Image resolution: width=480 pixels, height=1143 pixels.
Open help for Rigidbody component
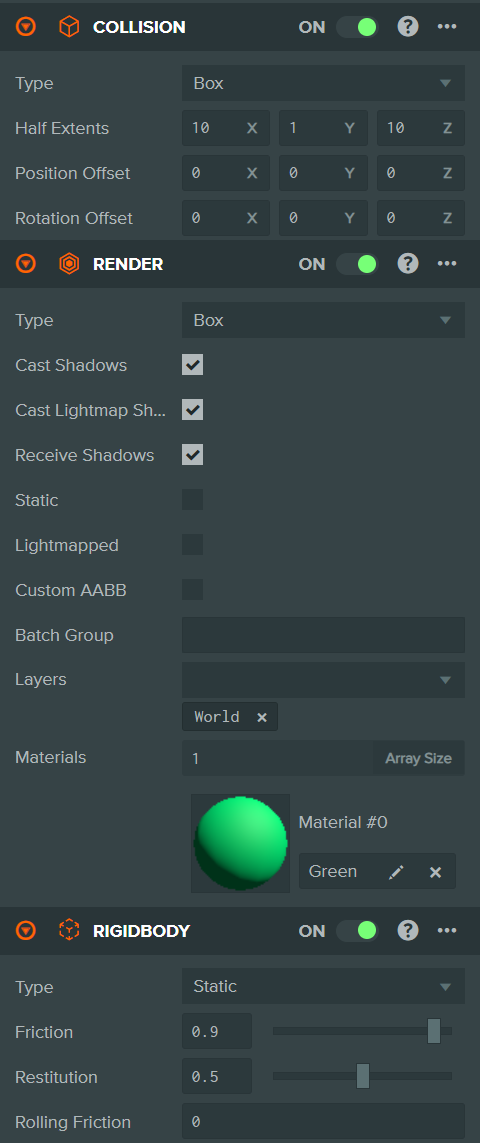pyautogui.click(x=408, y=930)
